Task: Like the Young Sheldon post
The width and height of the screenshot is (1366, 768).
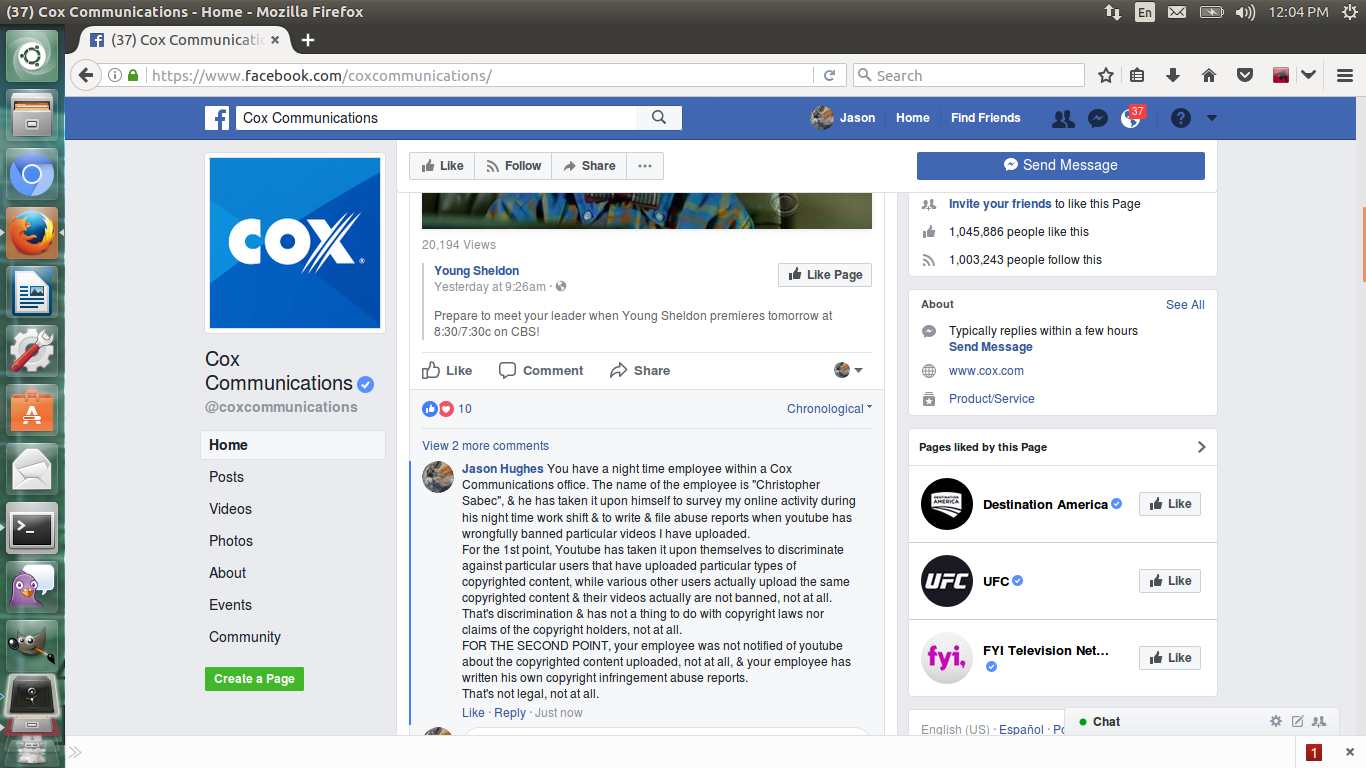Action: point(447,370)
